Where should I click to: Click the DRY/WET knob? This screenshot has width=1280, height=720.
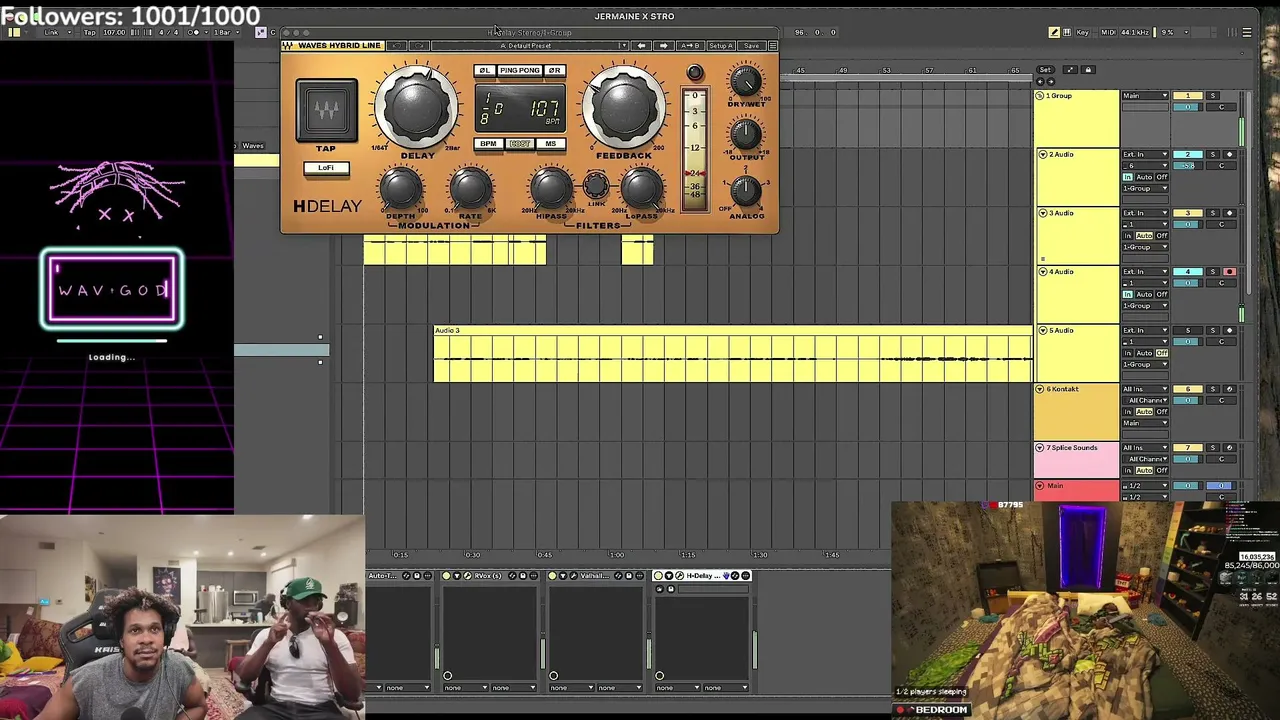tap(745, 82)
